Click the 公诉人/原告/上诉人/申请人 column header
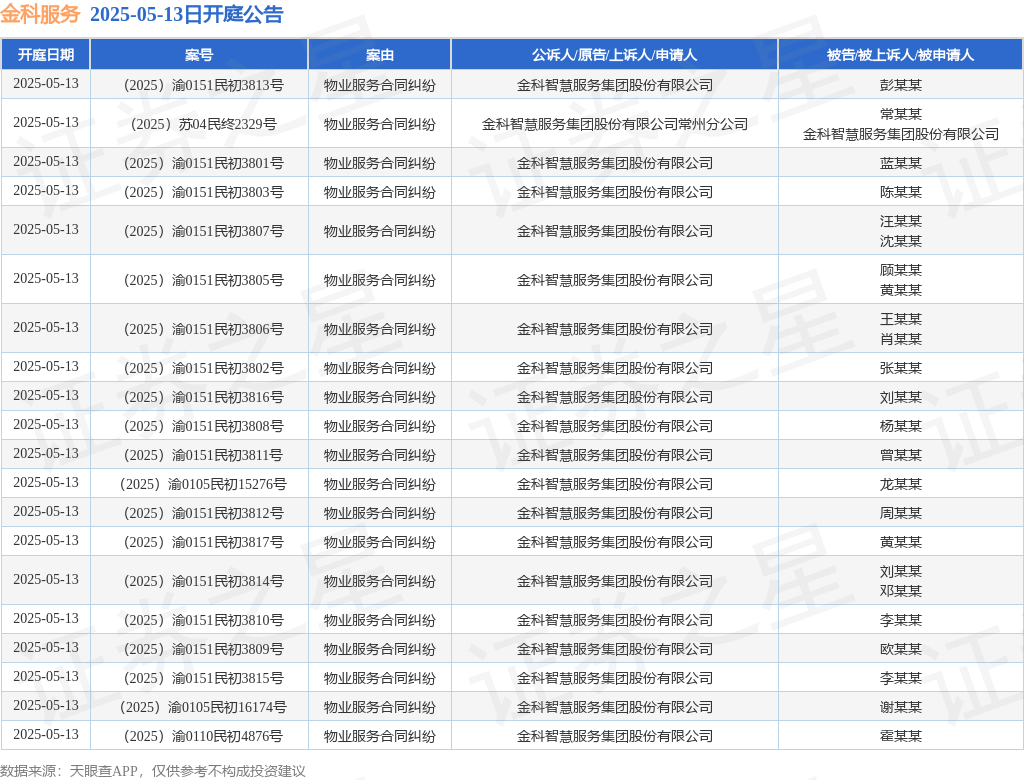Screen dimensions: 1024x780 pos(615,55)
